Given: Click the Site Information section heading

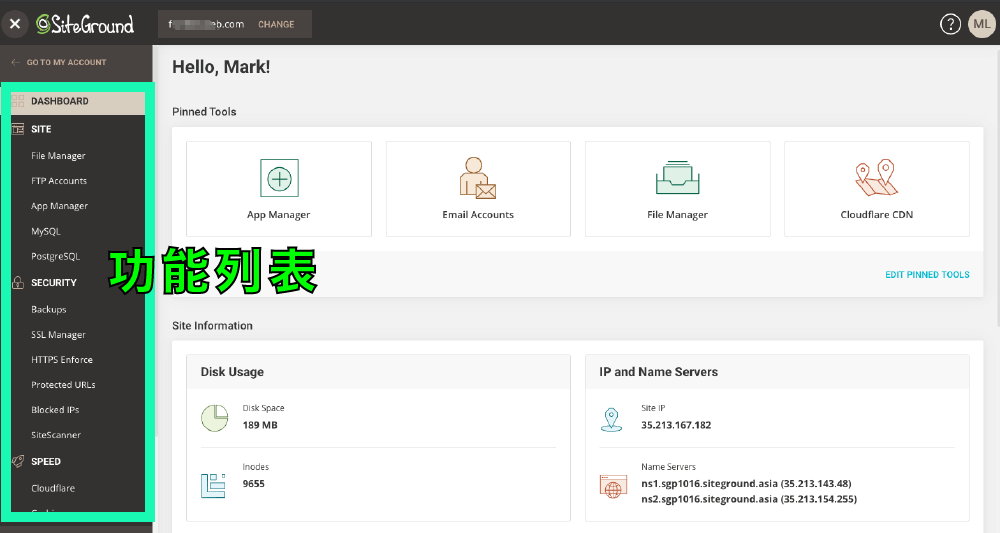Looking at the screenshot, I should (x=212, y=326).
